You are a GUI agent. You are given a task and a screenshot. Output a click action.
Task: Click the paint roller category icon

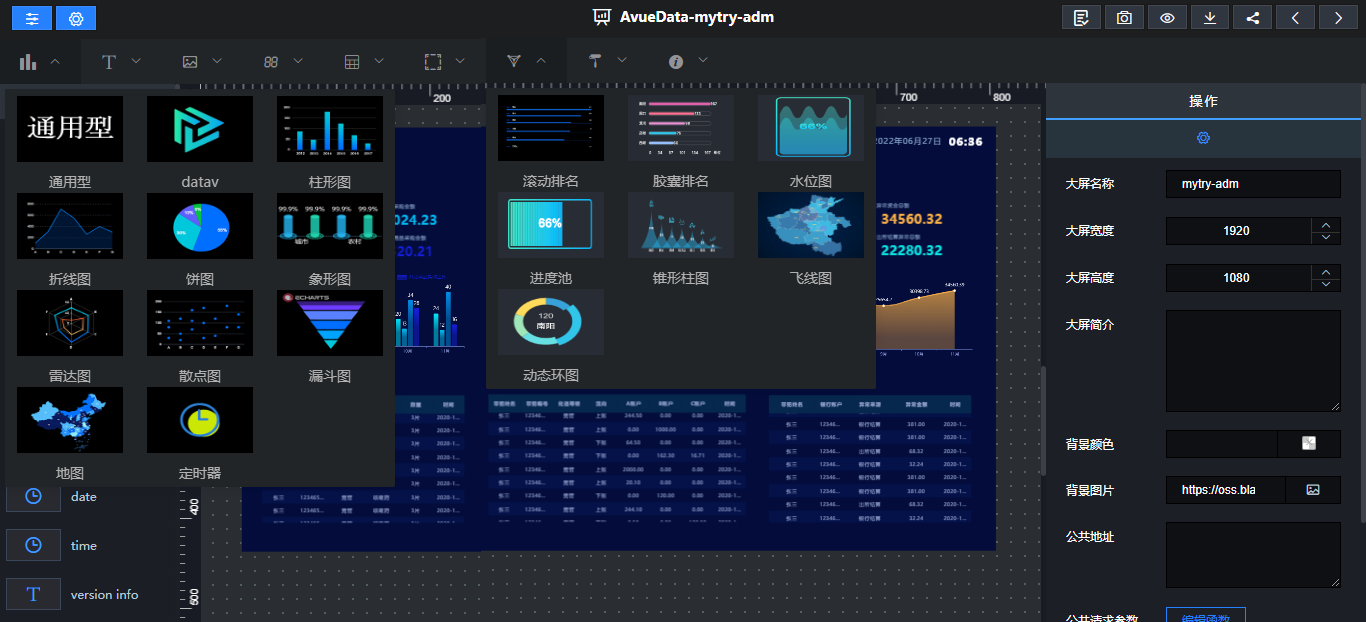click(x=595, y=62)
